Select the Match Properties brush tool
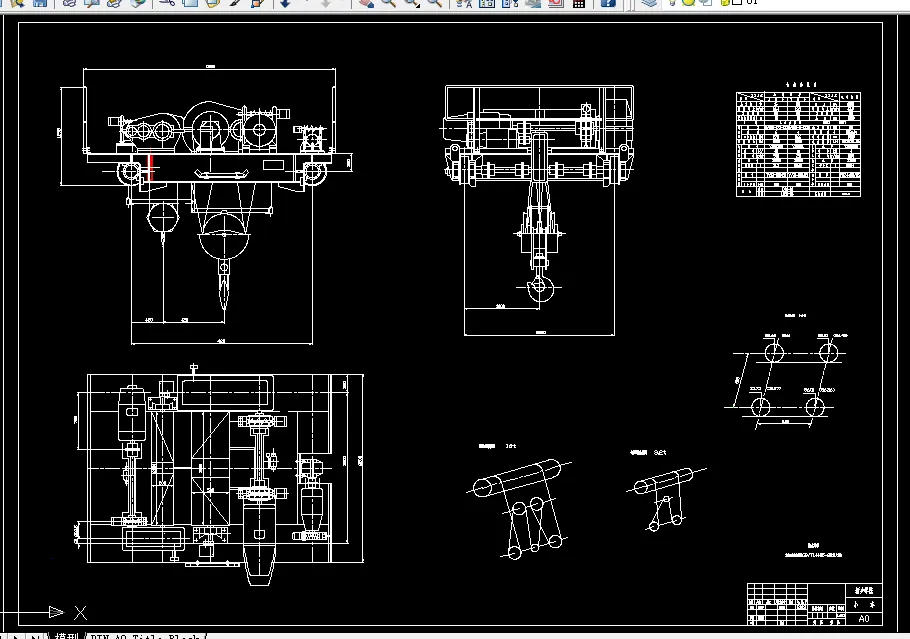 point(235,3)
